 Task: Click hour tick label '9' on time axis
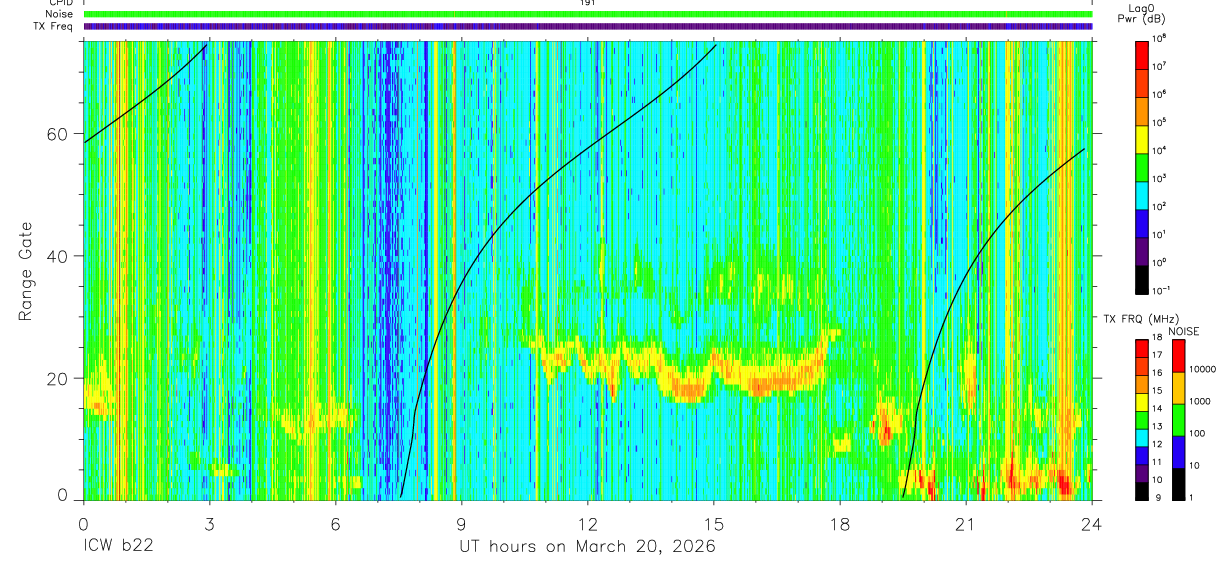(x=461, y=525)
